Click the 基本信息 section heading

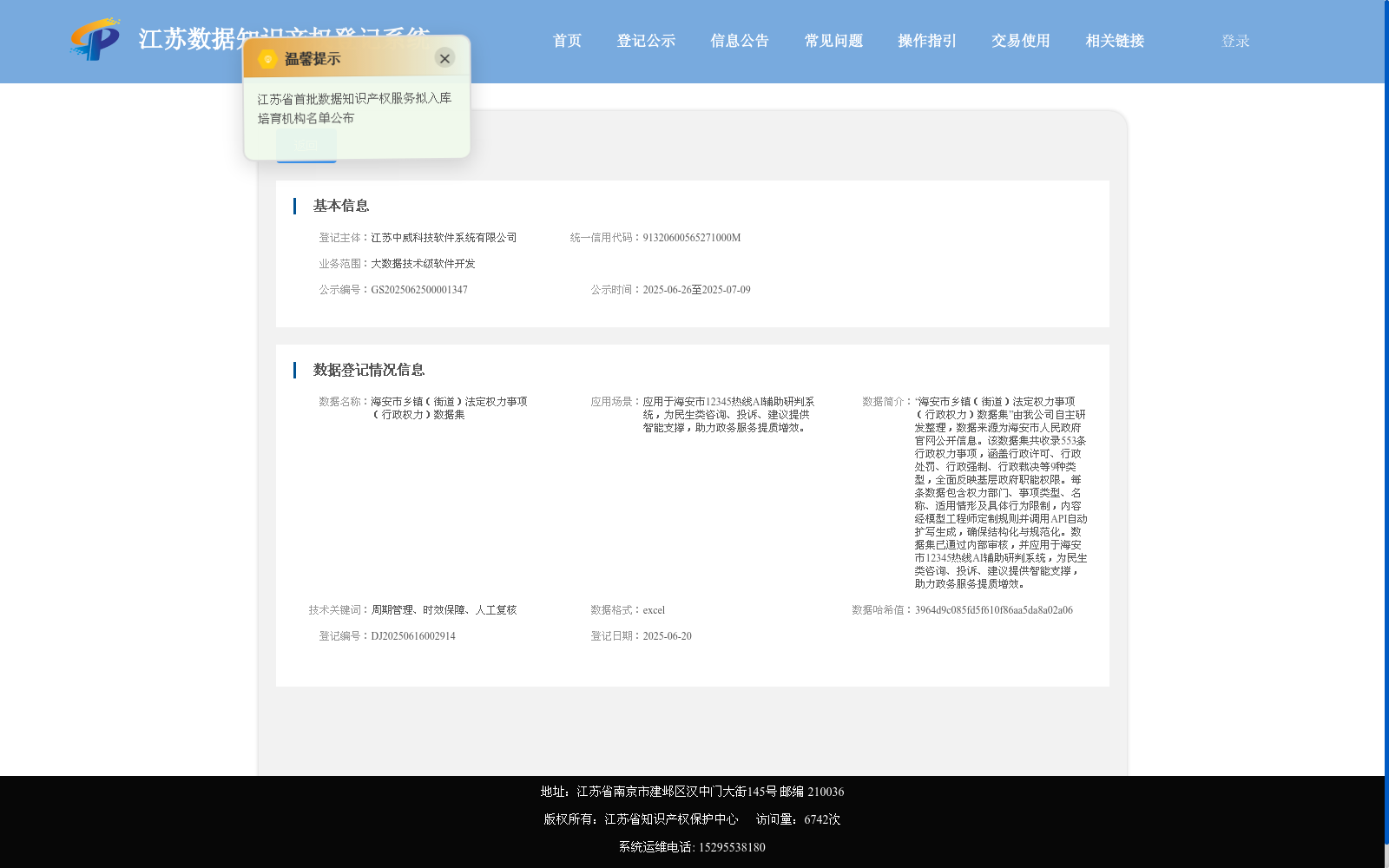pos(341,206)
